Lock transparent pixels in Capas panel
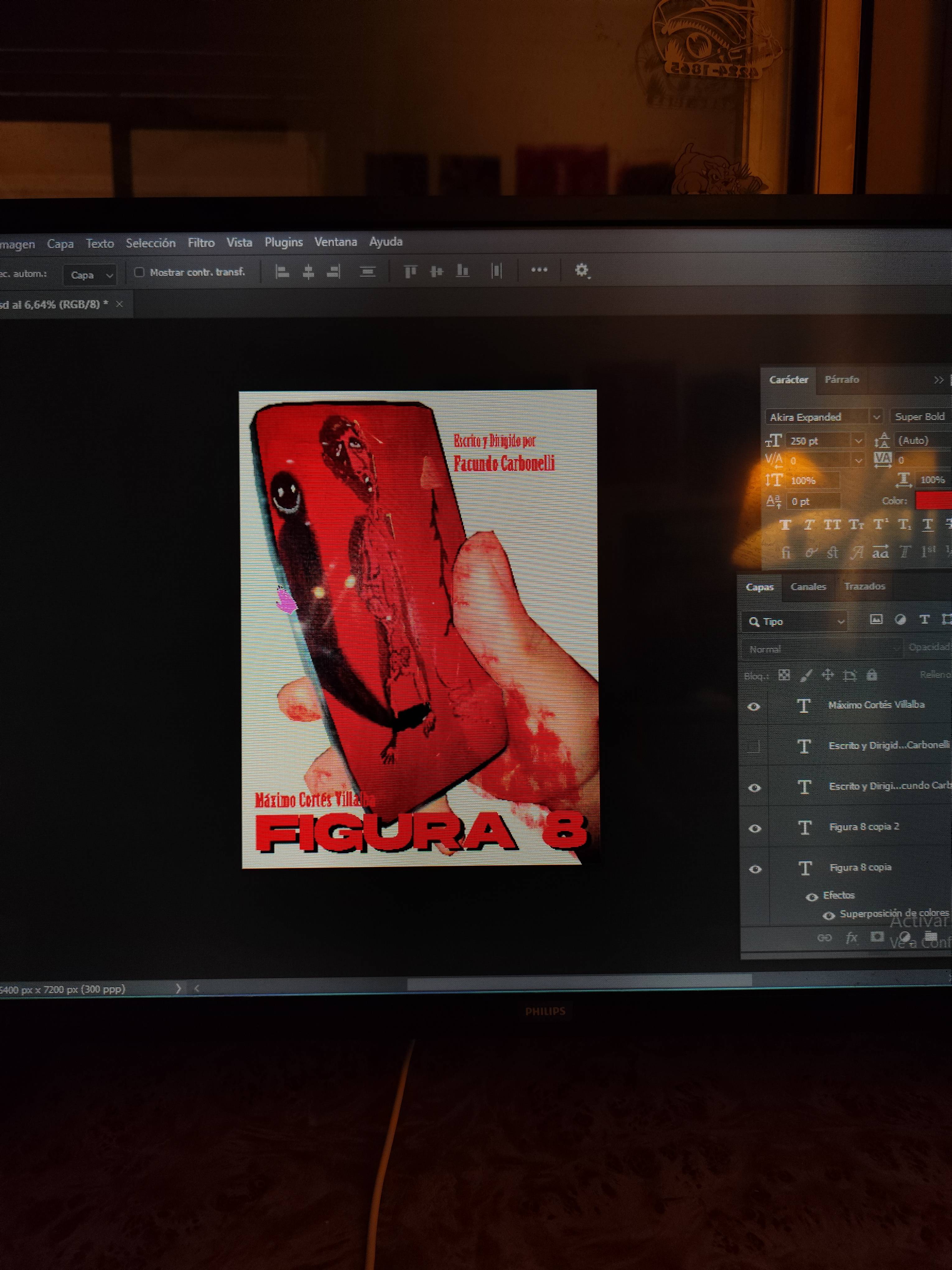Viewport: 952px width, 1270px height. click(784, 675)
